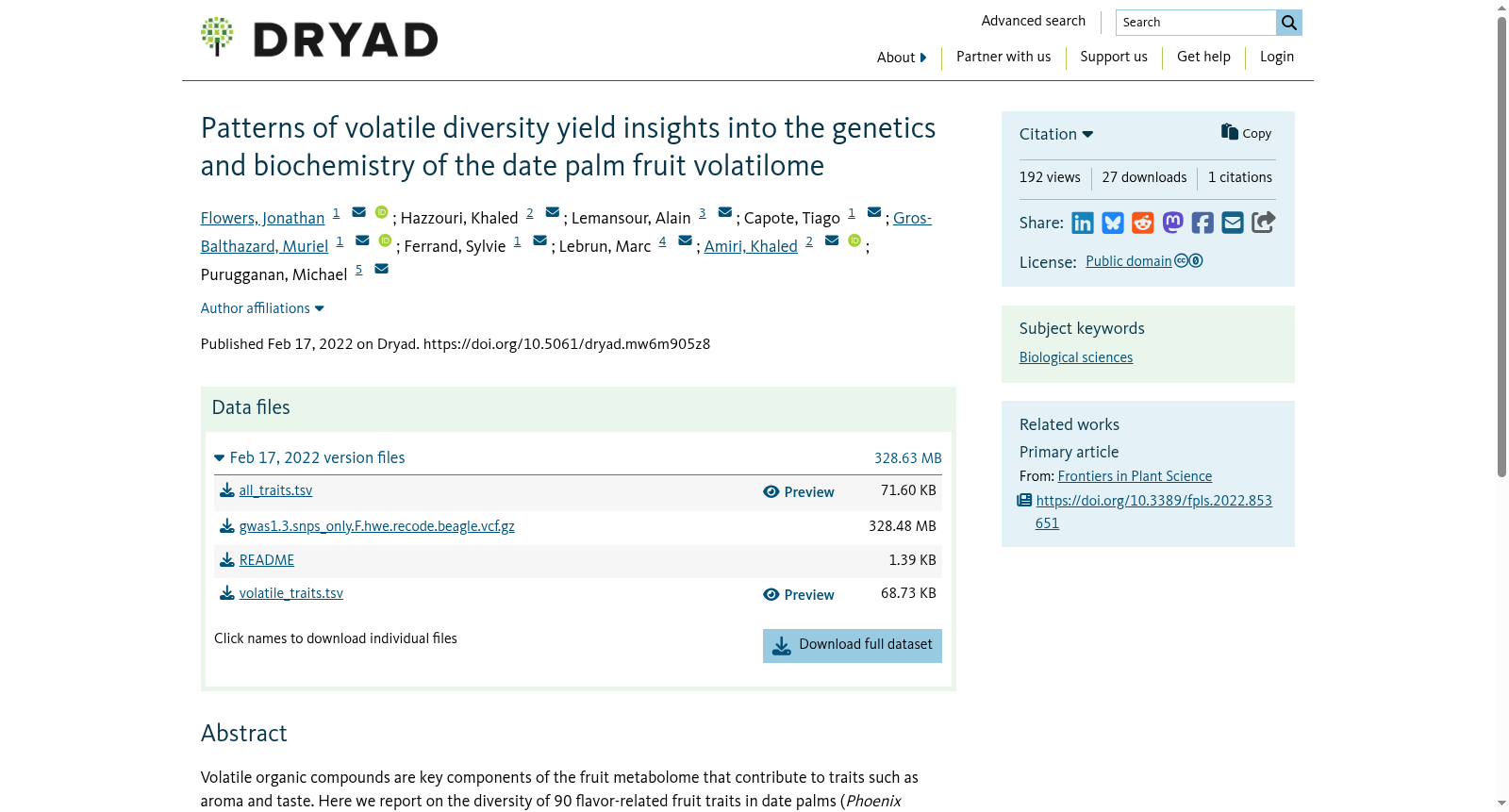This screenshot has height=812, width=1509.
Task: Email Lemansour, Alain envelope icon
Action: click(725, 212)
